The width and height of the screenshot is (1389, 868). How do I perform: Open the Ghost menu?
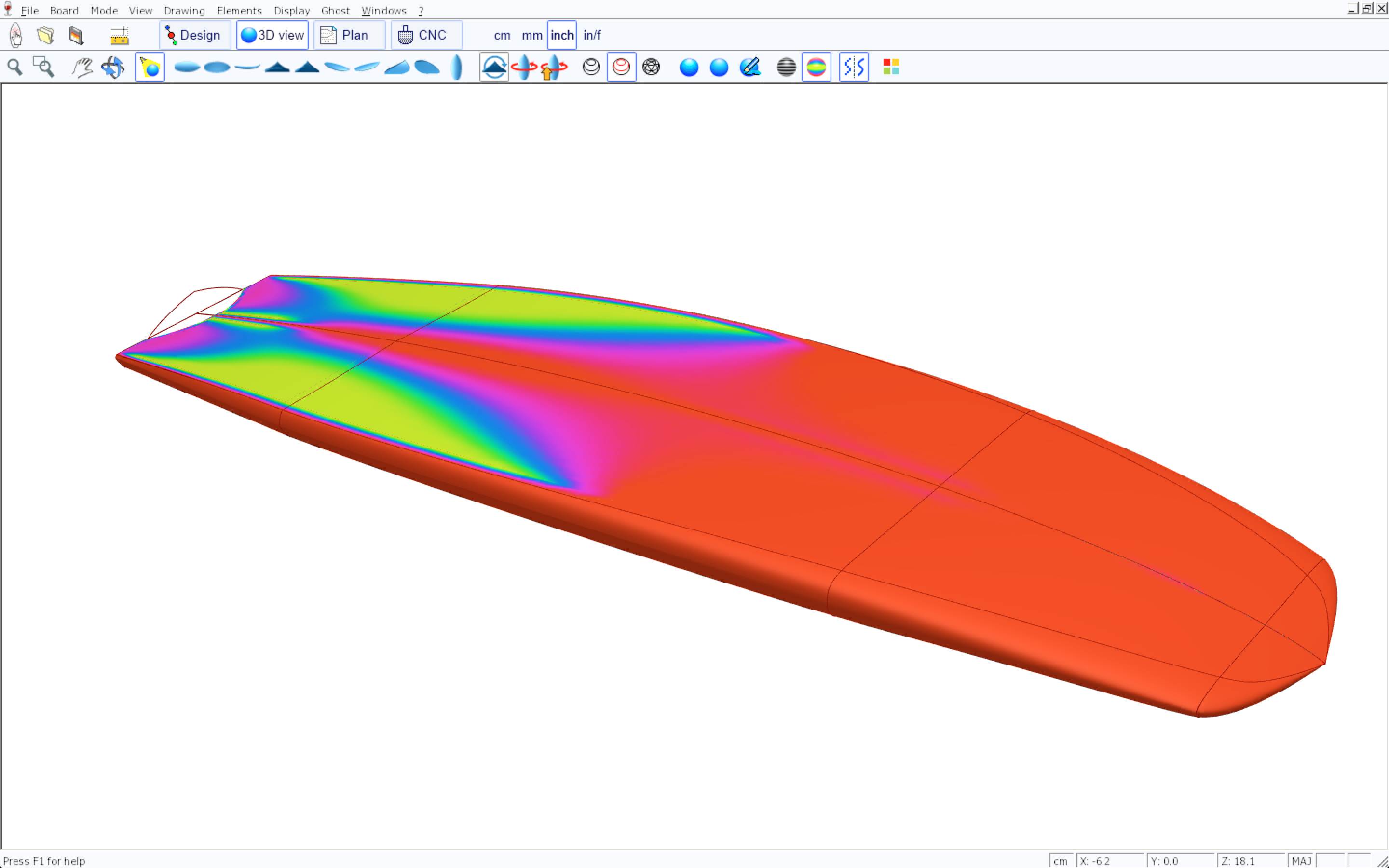click(335, 10)
